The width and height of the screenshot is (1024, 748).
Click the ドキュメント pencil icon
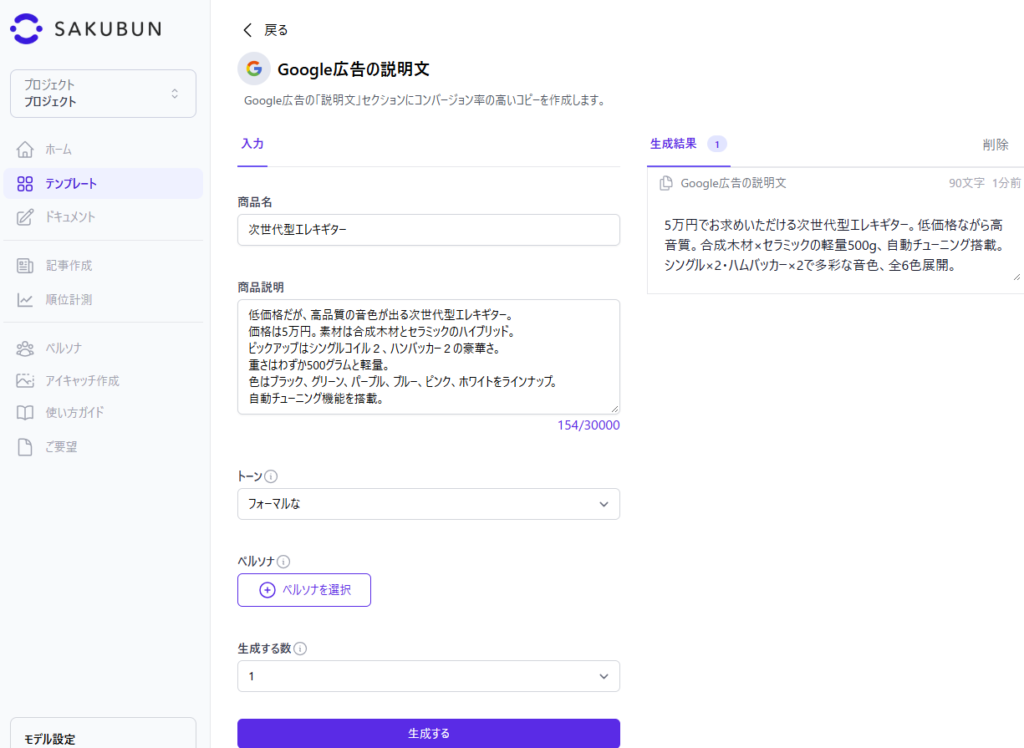pos(25,217)
